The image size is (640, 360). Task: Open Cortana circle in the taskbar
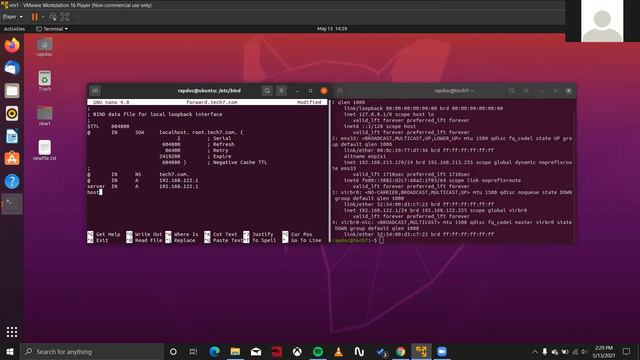click(x=173, y=351)
